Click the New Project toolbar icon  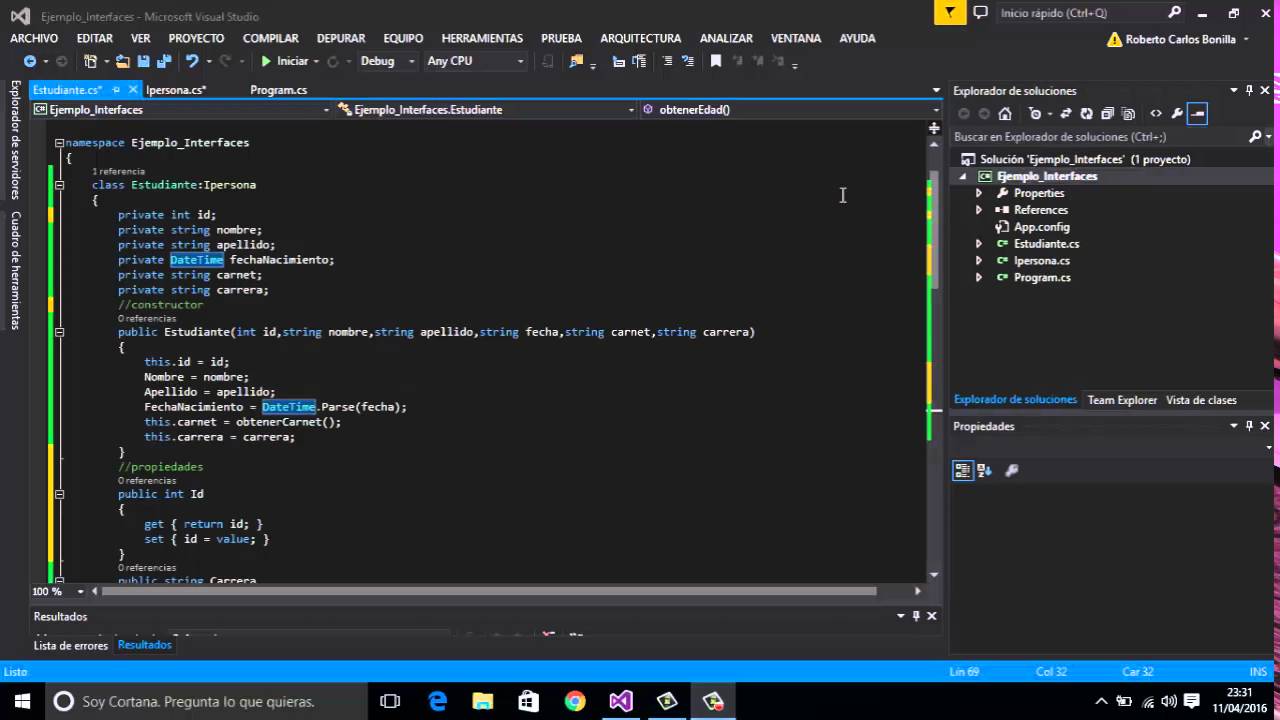pos(91,61)
